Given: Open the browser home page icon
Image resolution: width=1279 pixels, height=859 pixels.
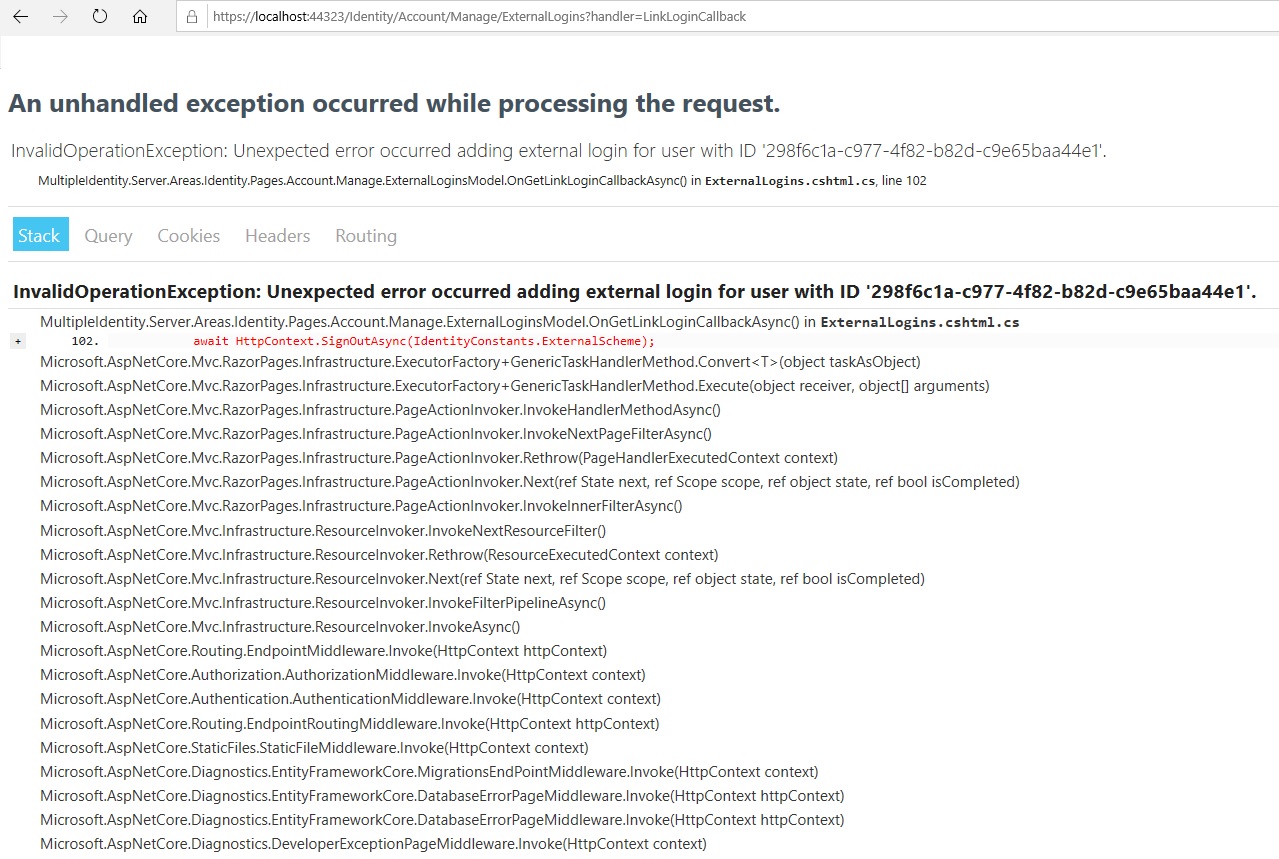Looking at the screenshot, I should click(x=139, y=16).
